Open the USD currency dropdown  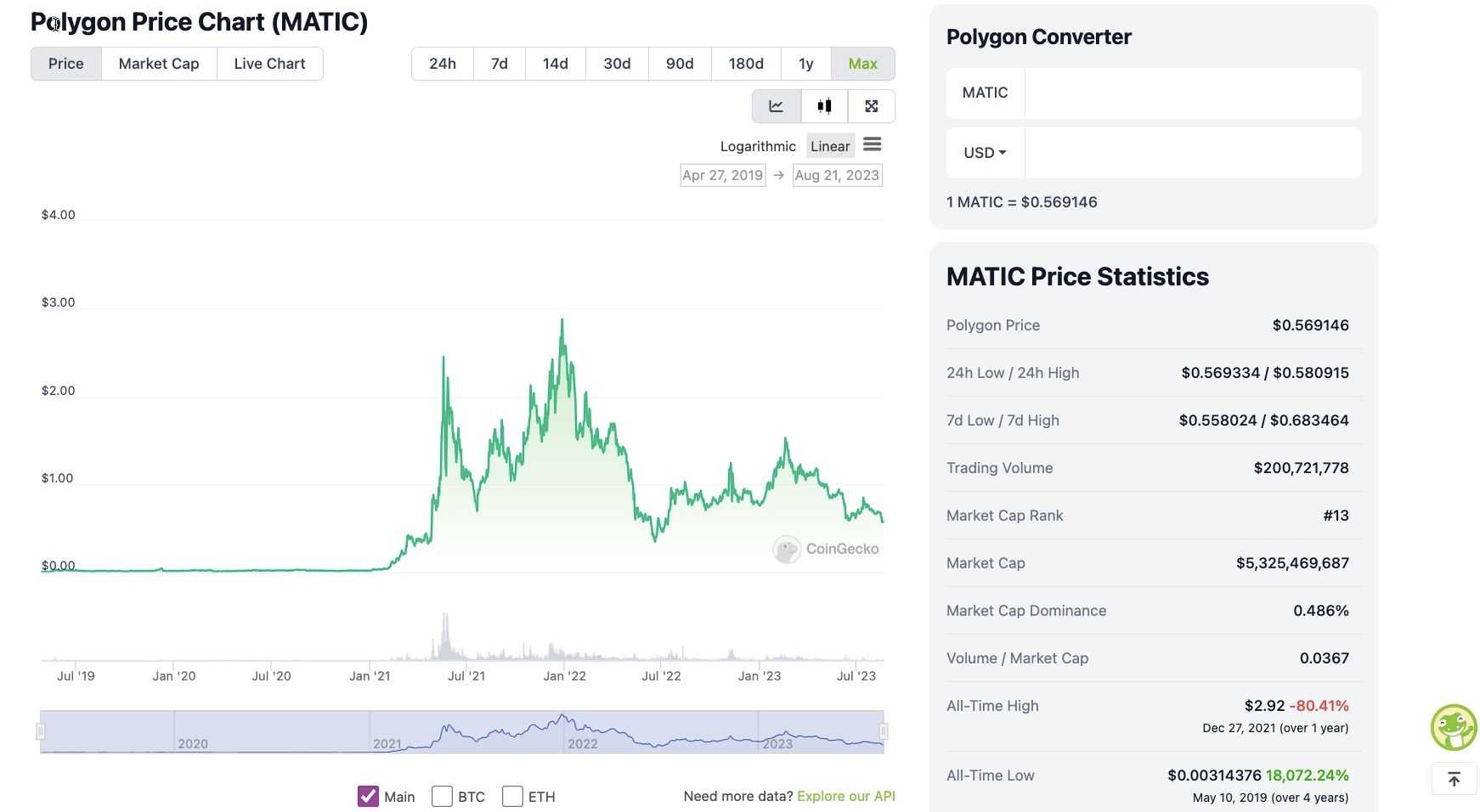984,152
